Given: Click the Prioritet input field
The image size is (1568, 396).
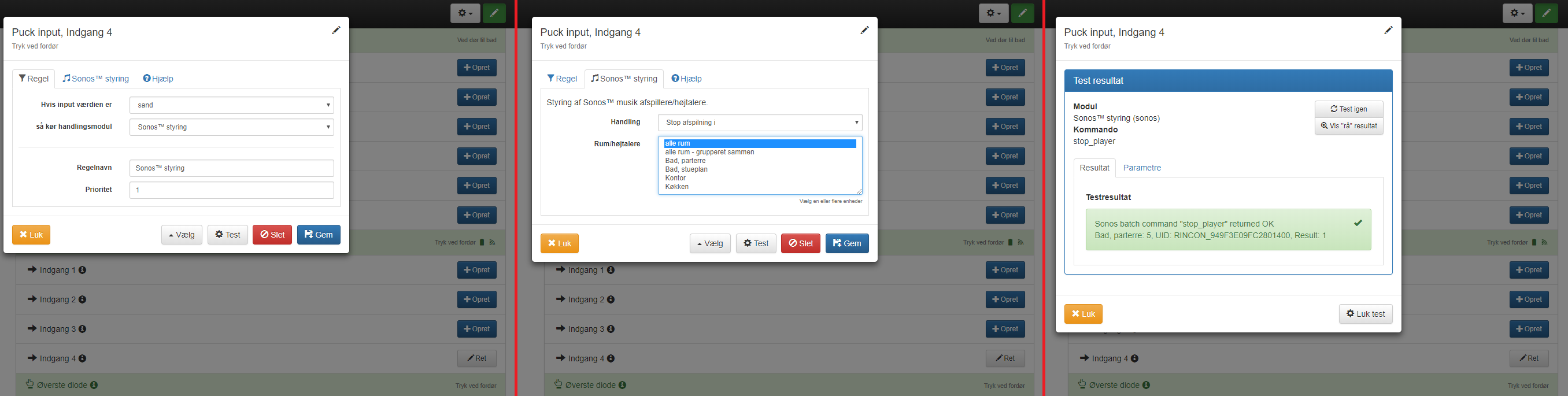Looking at the screenshot, I should point(231,190).
